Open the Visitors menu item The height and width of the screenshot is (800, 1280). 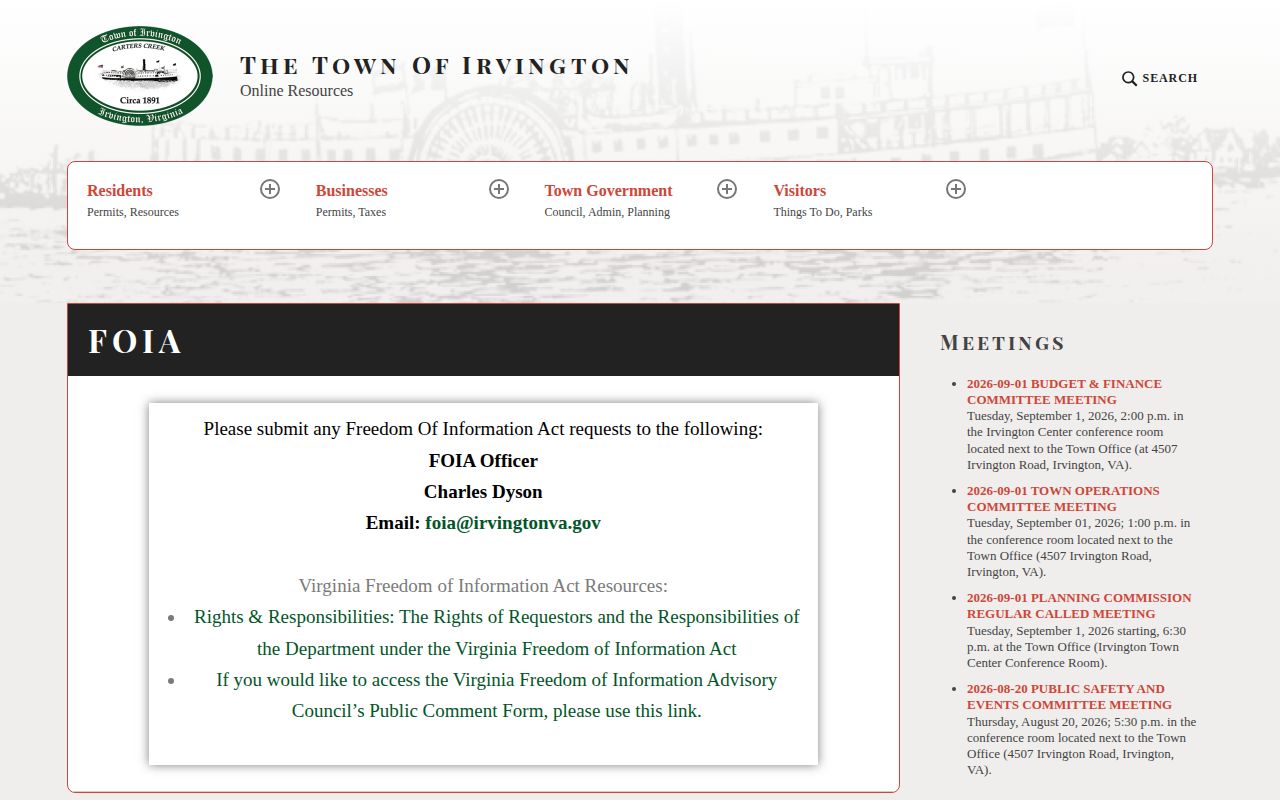coord(799,190)
